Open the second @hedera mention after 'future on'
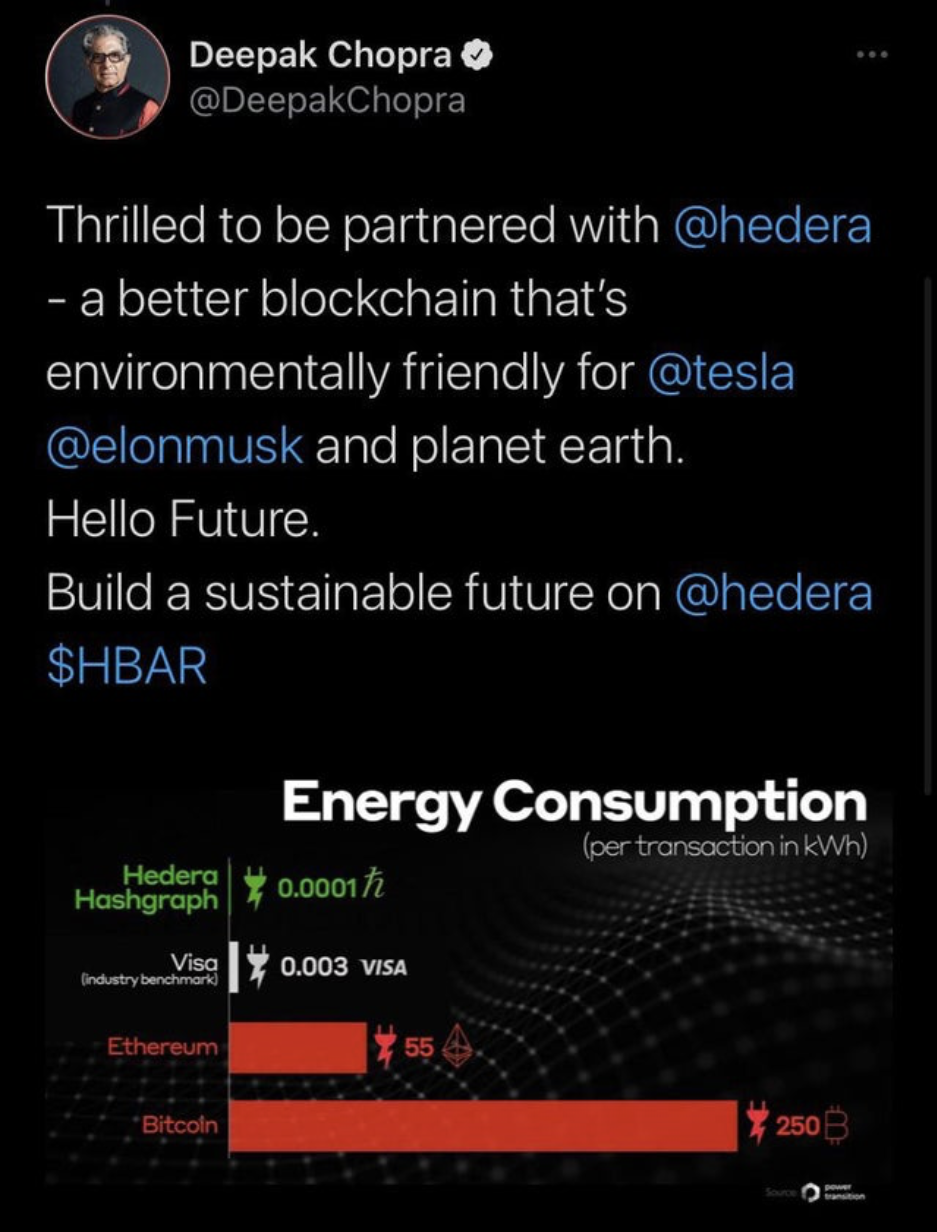The image size is (937, 1232). (774, 594)
